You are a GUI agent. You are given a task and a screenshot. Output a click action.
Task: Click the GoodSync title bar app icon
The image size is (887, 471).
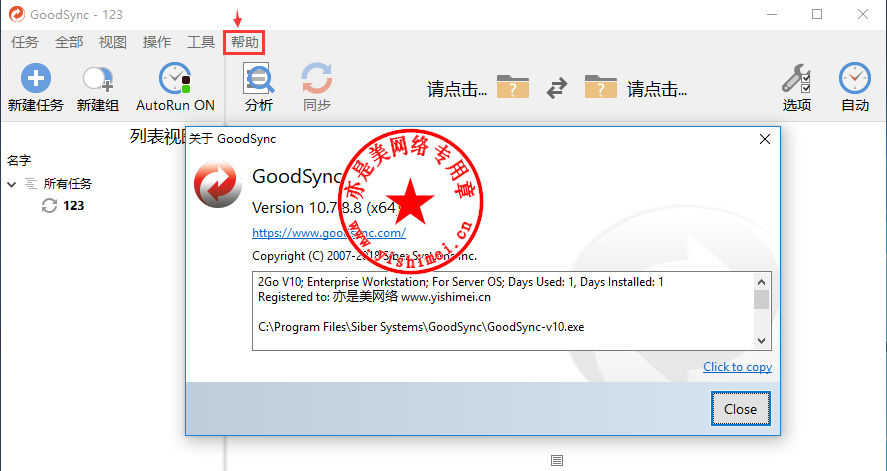16,14
